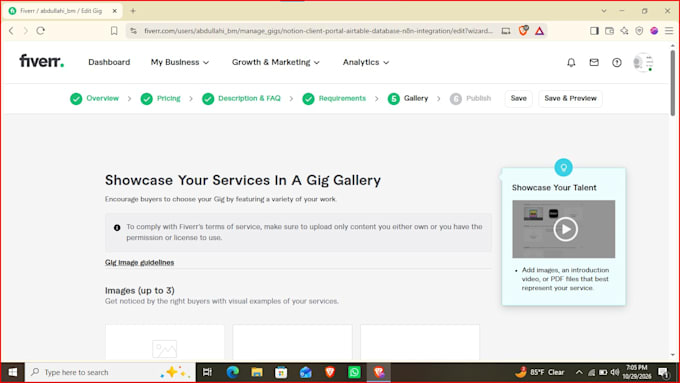Go to the Dashboard menu item
This screenshot has width=680, height=383.
click(x=109, y=62)
